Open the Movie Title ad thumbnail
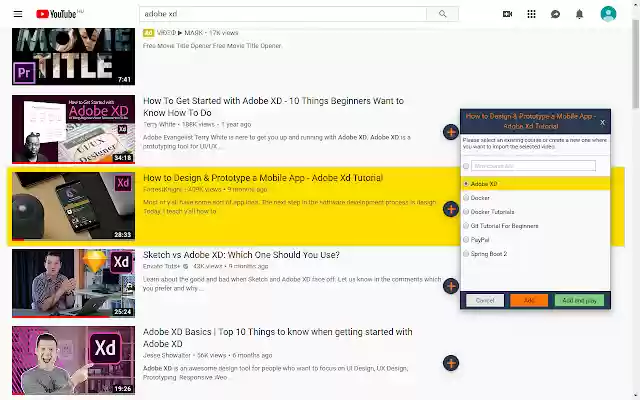The width and height of the screenshot is (640, 400). click(x=73, y=56)
